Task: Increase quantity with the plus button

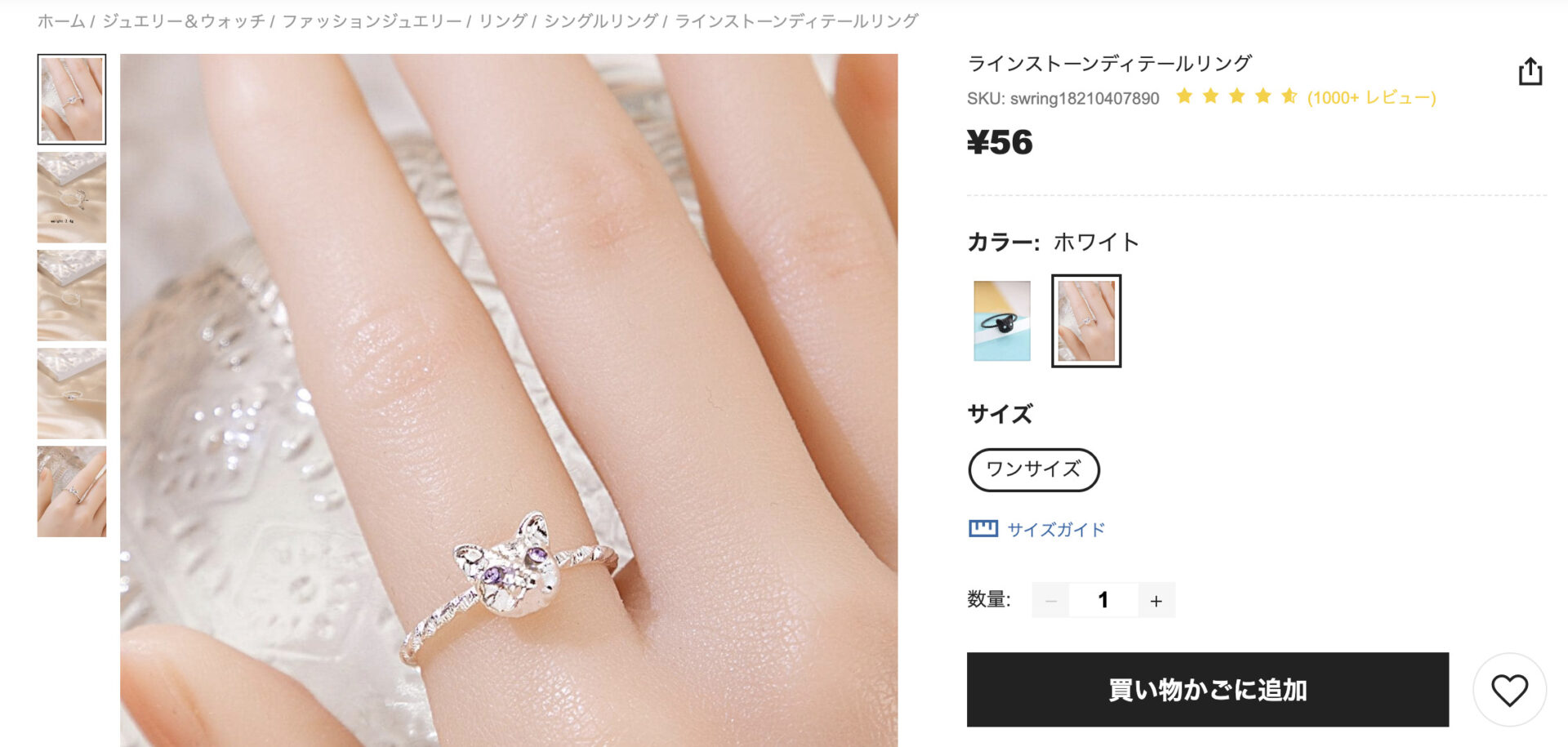Action: pos(1156,600)
